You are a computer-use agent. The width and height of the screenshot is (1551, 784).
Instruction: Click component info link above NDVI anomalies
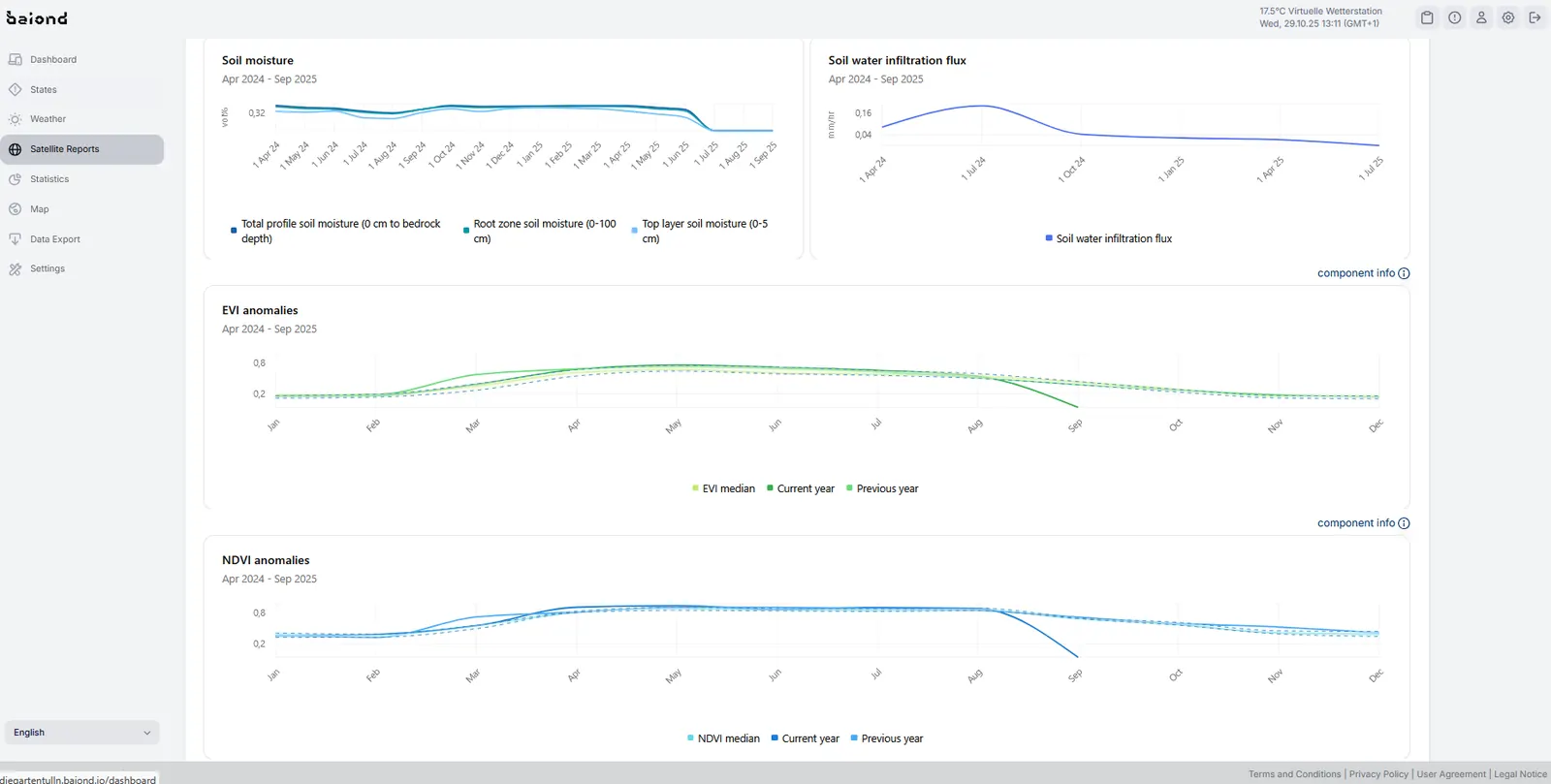tap(1355, 523)
